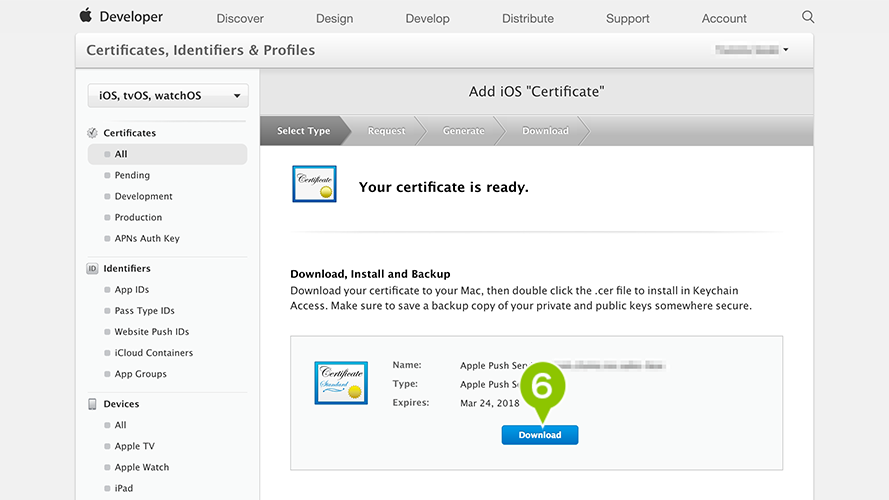
Task: Open the iOS, tvOS, watchOS platform dropdown
Action: click(x=168, y=95)
